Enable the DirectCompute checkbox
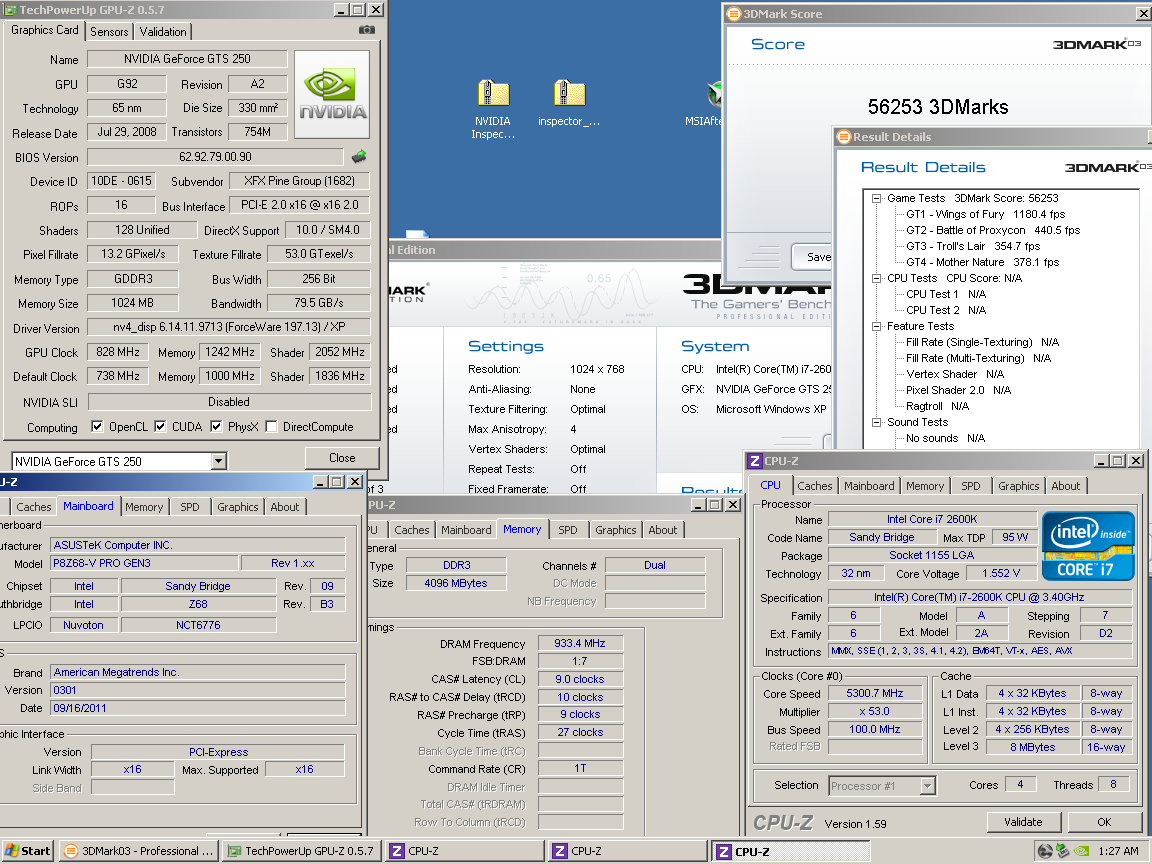Image resolution: width=1152 pixels, height=864 pixels. (x=271, y=426)
